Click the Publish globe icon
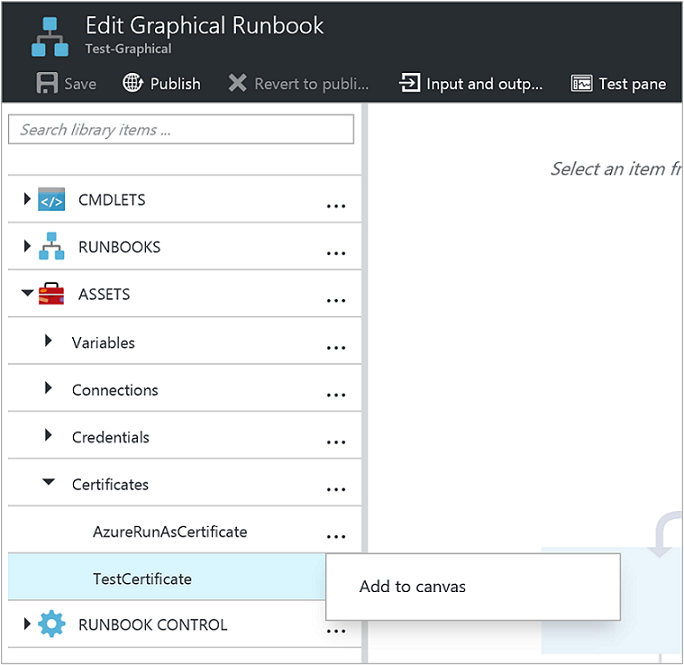Screen dimensions: 684x665 click(x=133, y=83)
